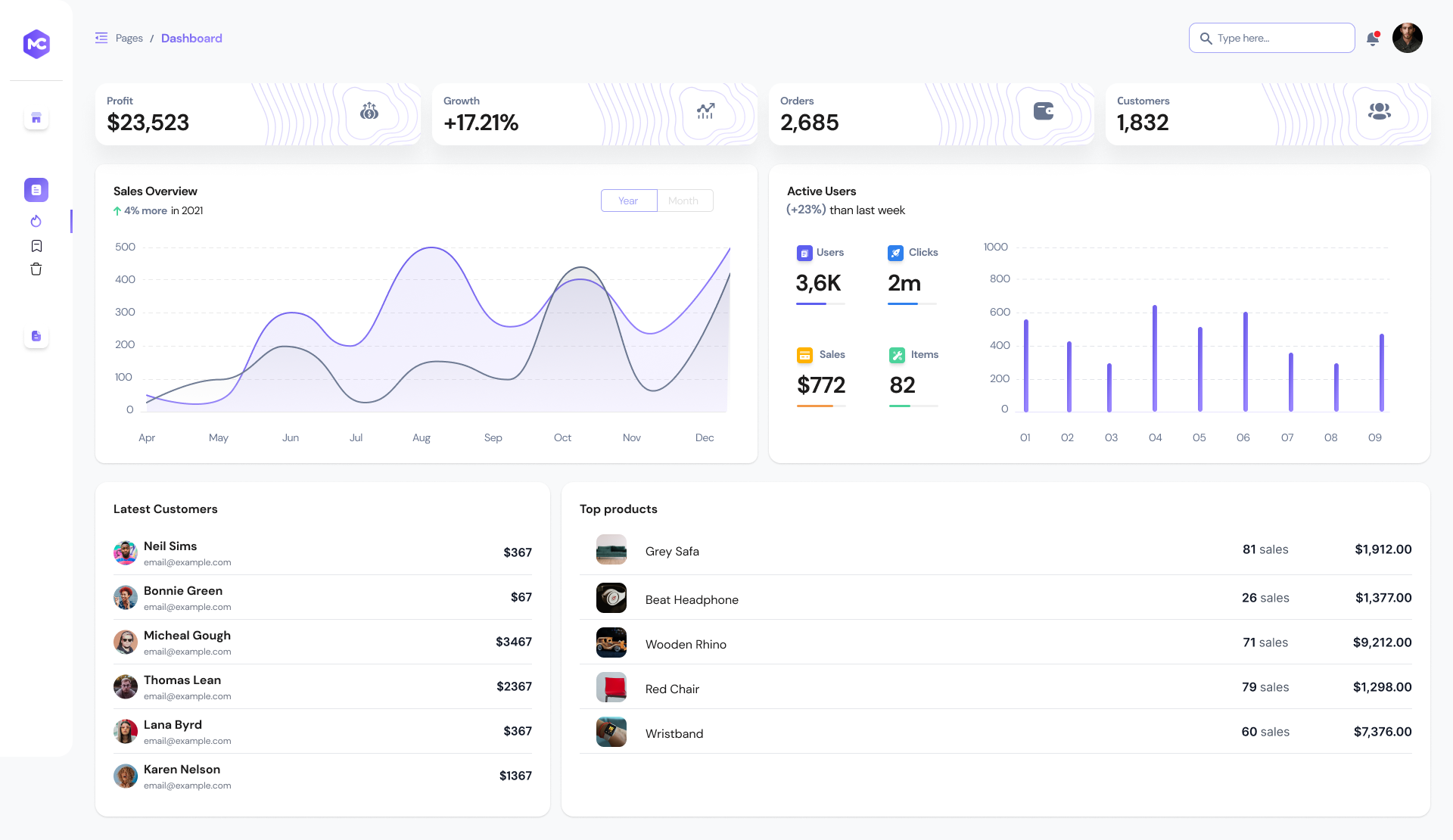The width and height of the screenshot is (1453, 840).
Task: Click the flame icon in sidebar
Action: 36,221
